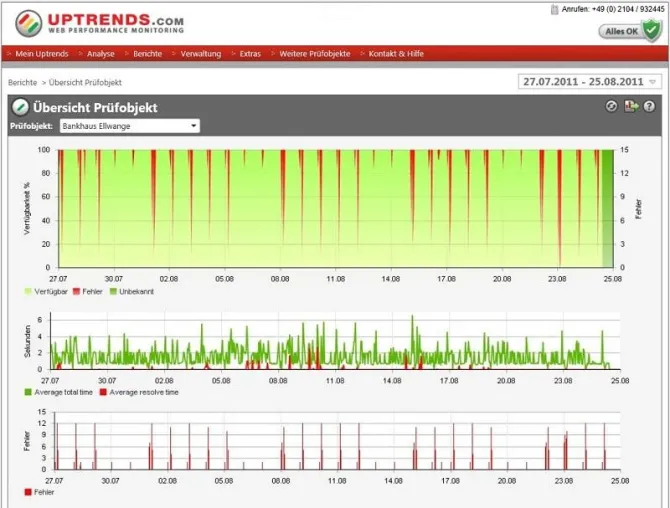Open the Analyse menu

click(101, 54)
